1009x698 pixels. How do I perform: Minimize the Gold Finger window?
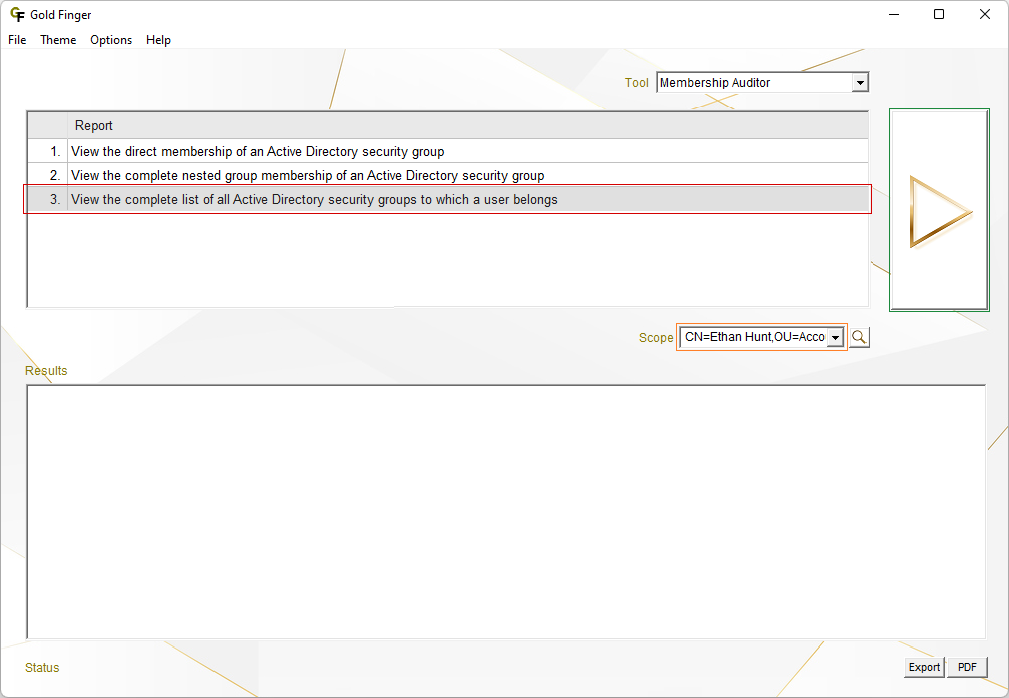(x=894, y=14)
